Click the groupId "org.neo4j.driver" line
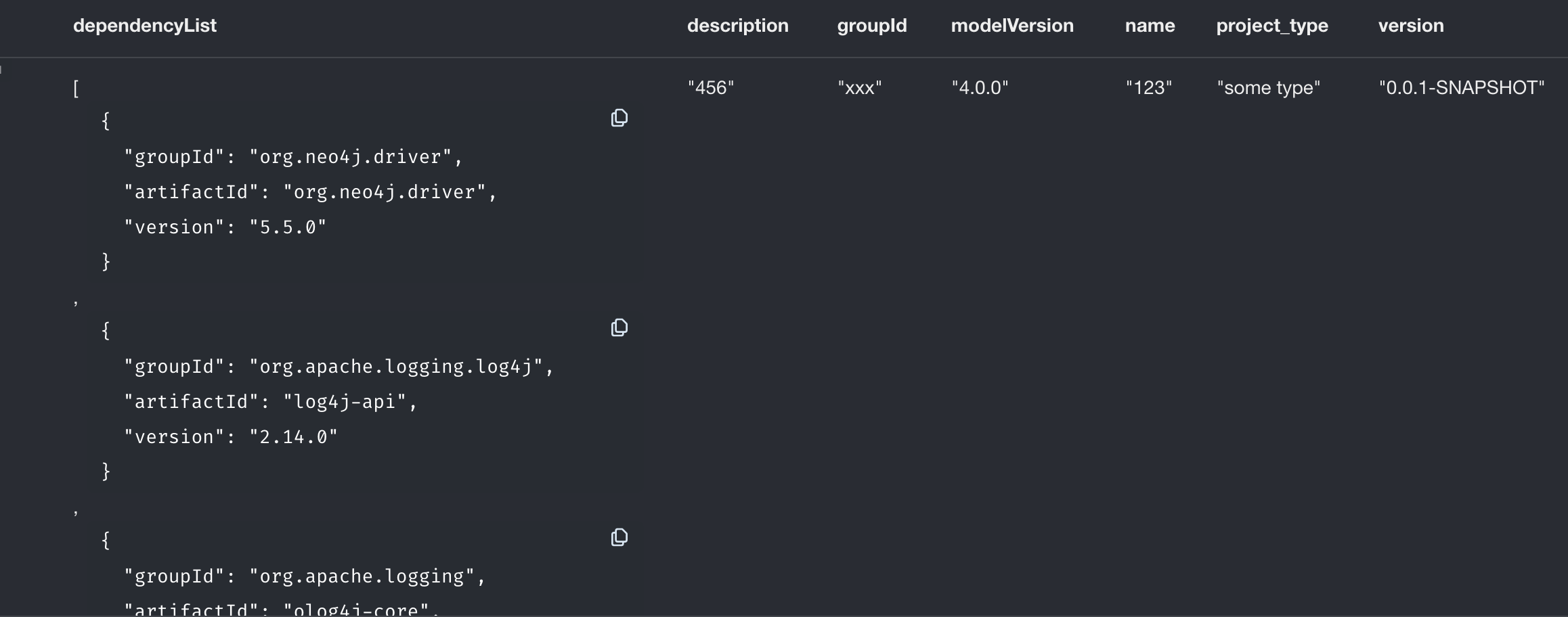The height and width of the screenshot is (617, 1568). [x=294, y=157]
